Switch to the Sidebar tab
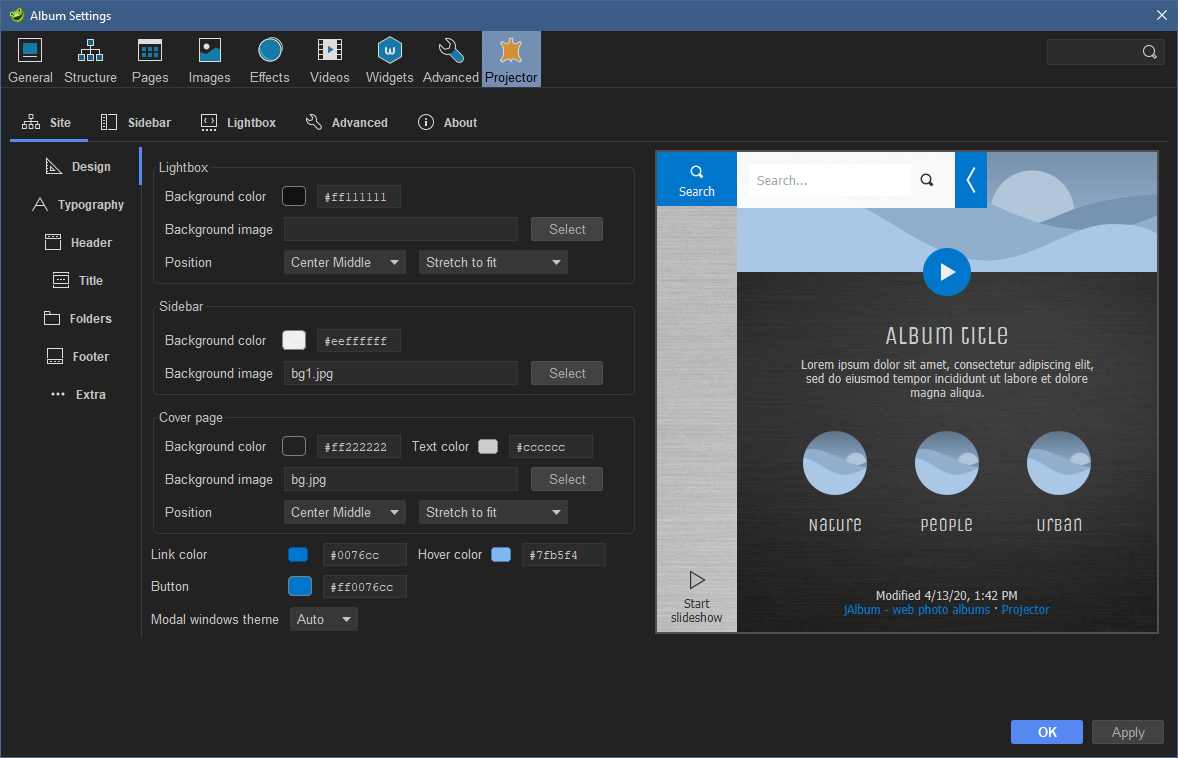 (x=135, y=122)
